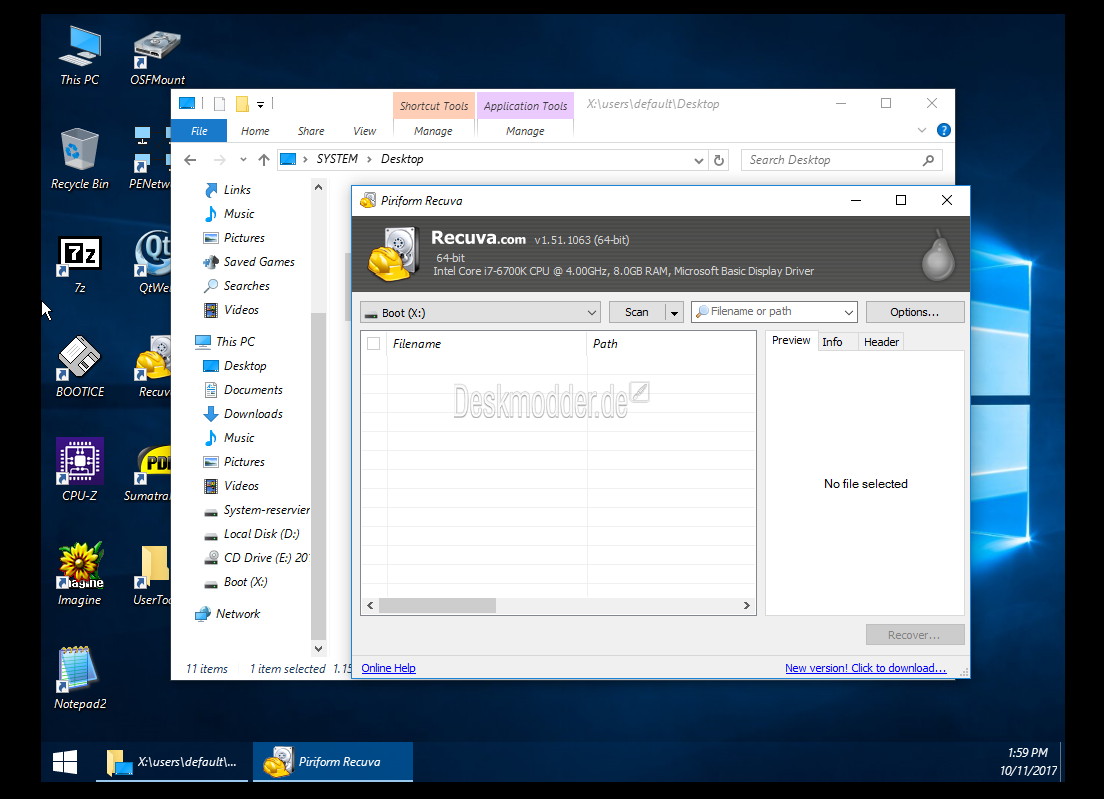1104x799 pixels.
Task: Open the Windows Start menu
Action: pyautogui.click(x=65, y=762)
